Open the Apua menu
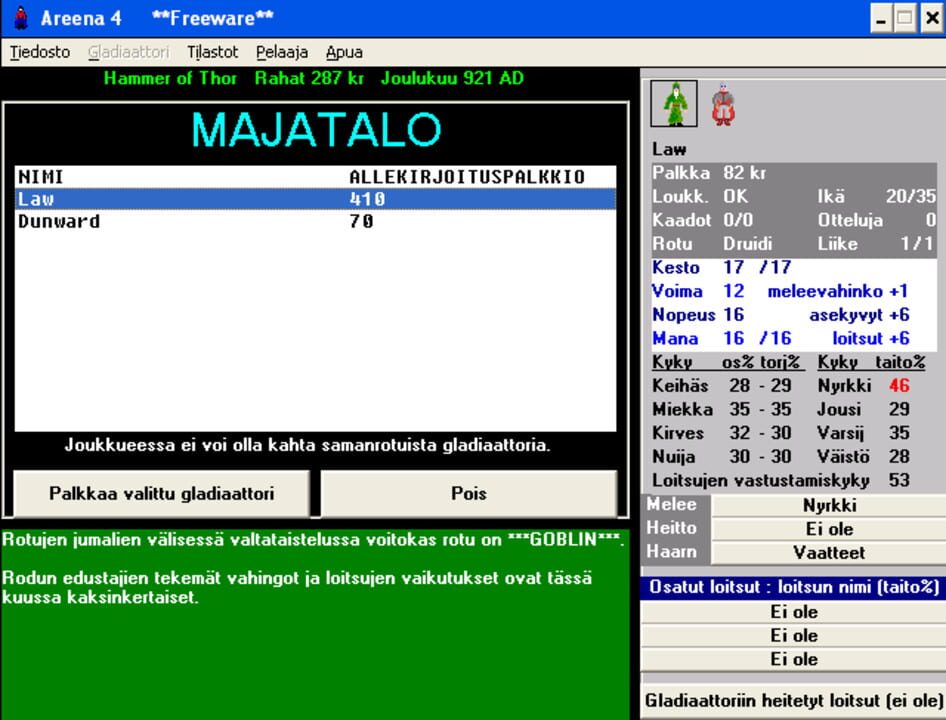The width and height of the screenshot is (946, 720). (x=344, y=53)
